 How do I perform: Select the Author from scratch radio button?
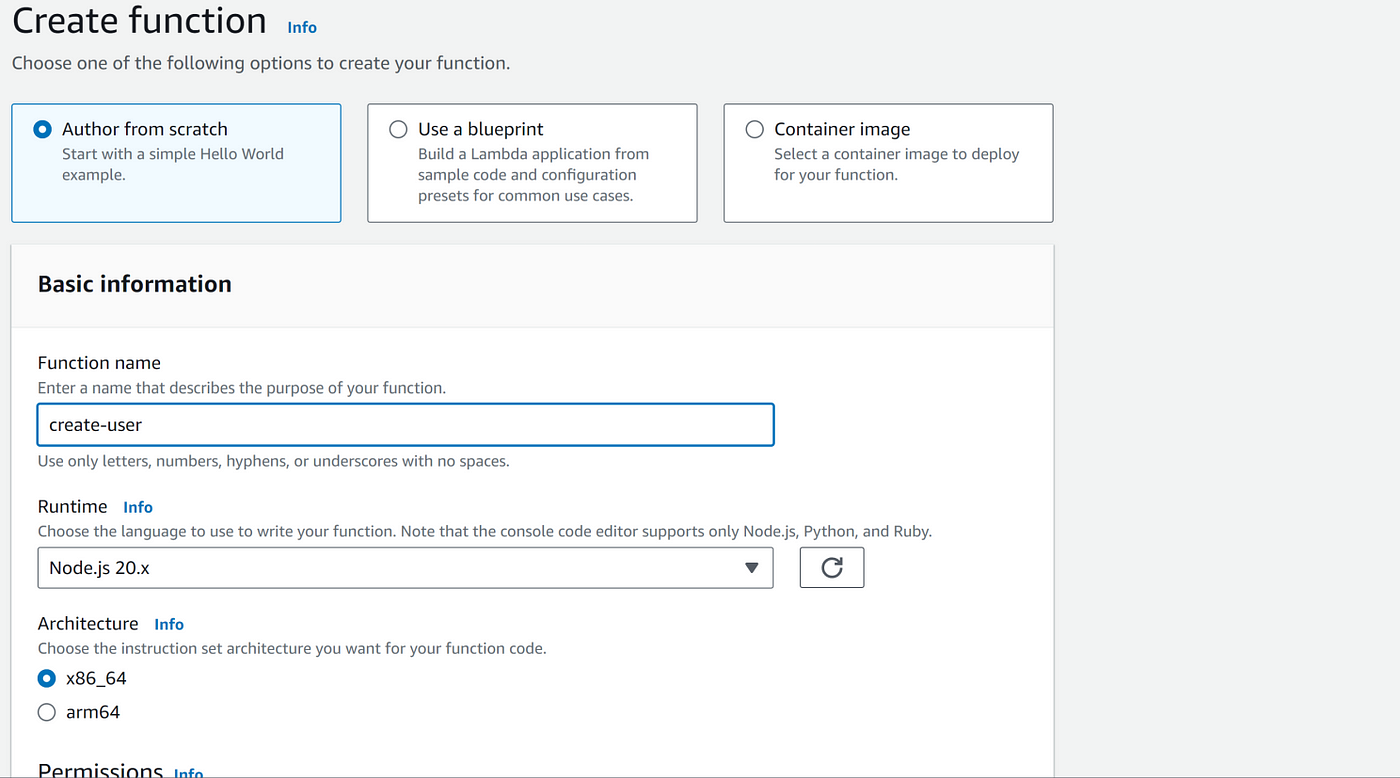click(42, 129)
